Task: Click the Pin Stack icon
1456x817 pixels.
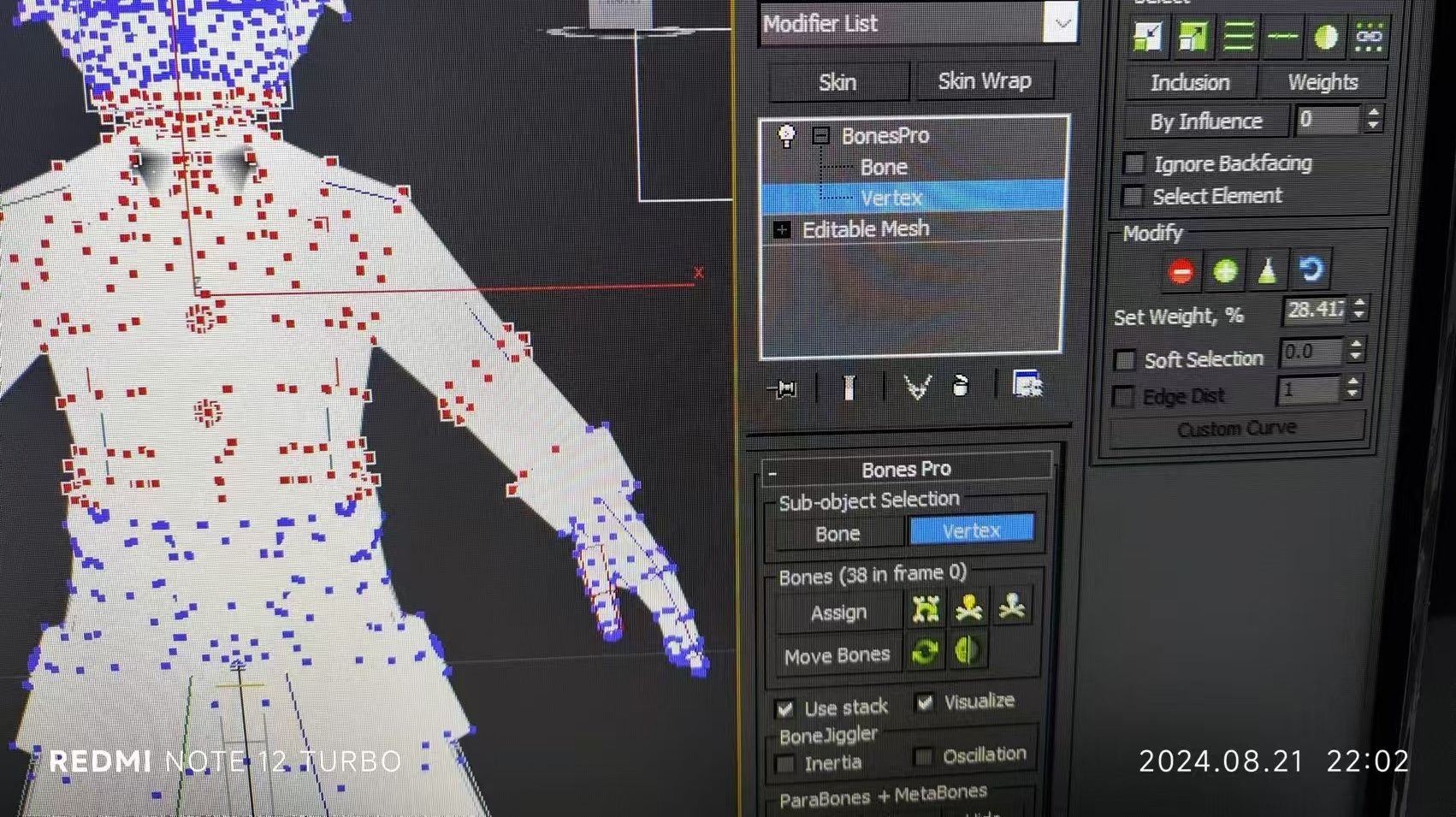Action: (x=784, y=389)
